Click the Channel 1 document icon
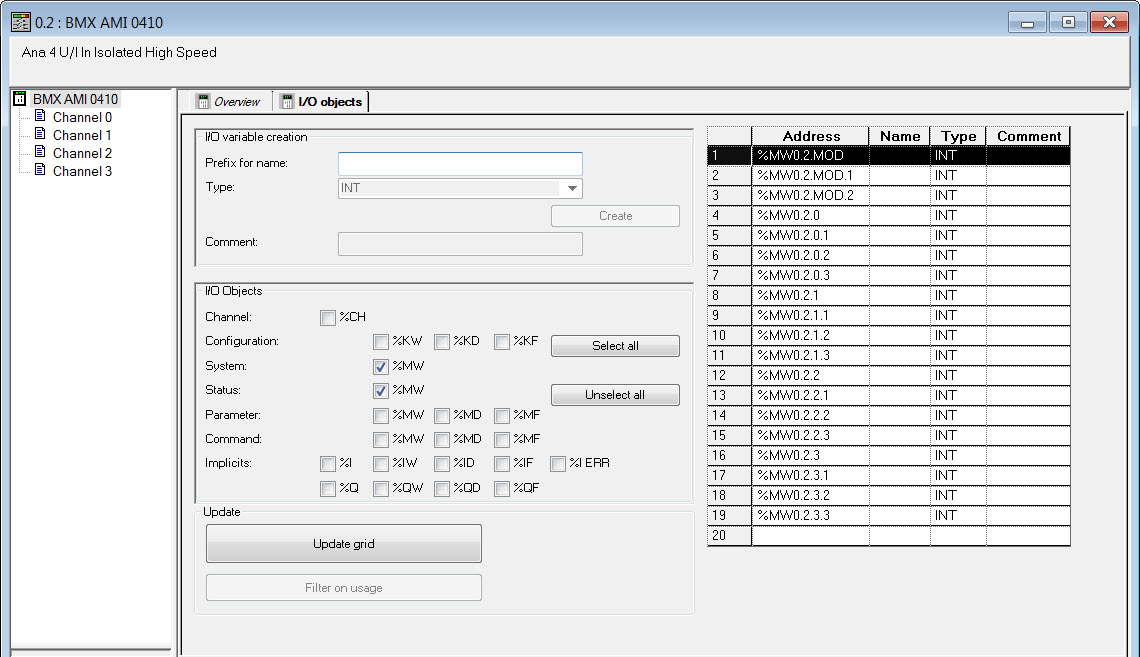The width and height of the screenshot is (1140, 657). coord(40,134)
